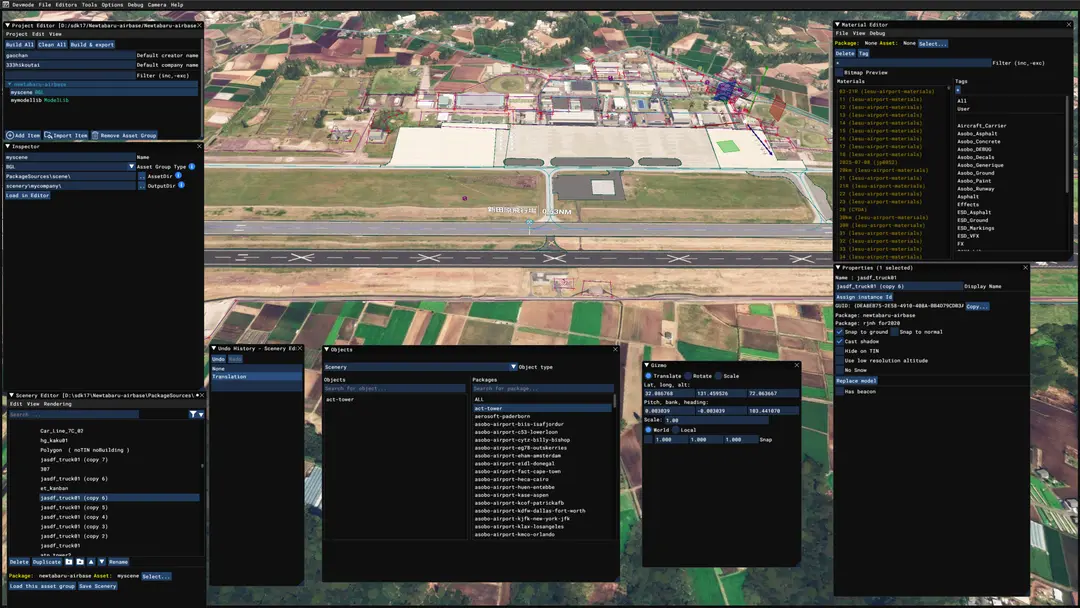Click the browse '..' button for OutputDir
Image resolution: width=1080 pixels, height=608 pixels.
coord(142,186)
